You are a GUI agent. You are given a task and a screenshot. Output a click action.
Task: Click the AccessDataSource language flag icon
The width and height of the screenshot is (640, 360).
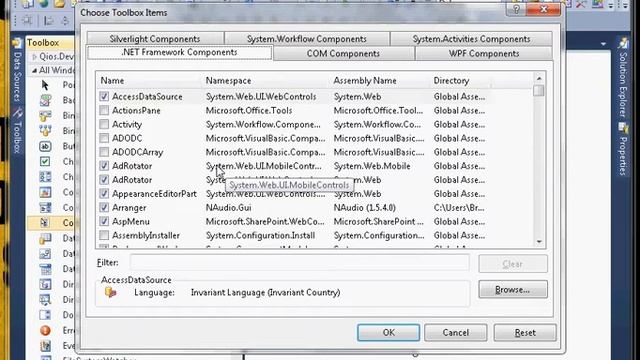(x=111, y=292)
